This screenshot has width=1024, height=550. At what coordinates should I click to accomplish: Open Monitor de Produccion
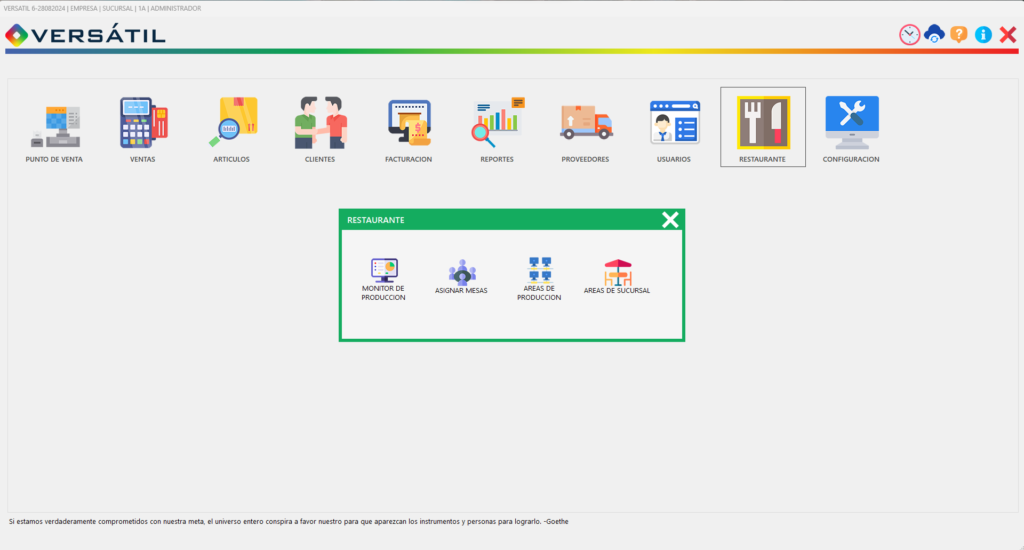(x=384, y=279)
